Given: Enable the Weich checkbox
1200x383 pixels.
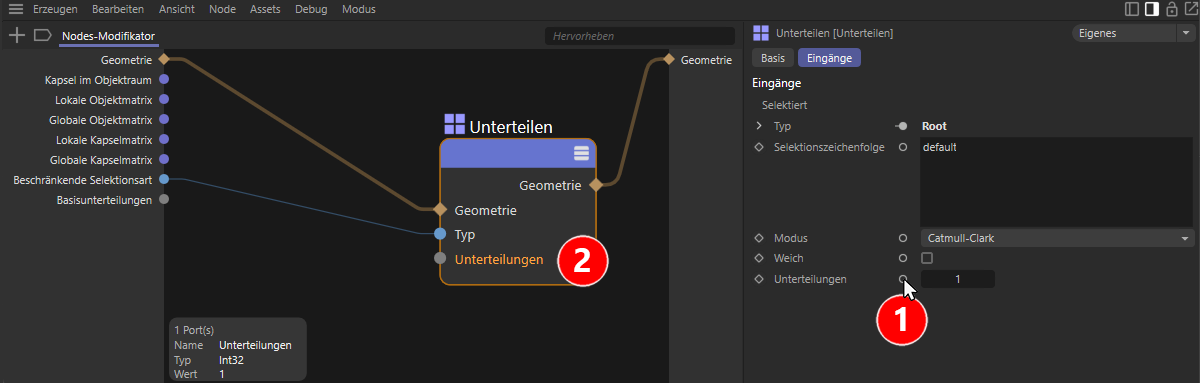Looking at the screenshot, I should [927, 258].
